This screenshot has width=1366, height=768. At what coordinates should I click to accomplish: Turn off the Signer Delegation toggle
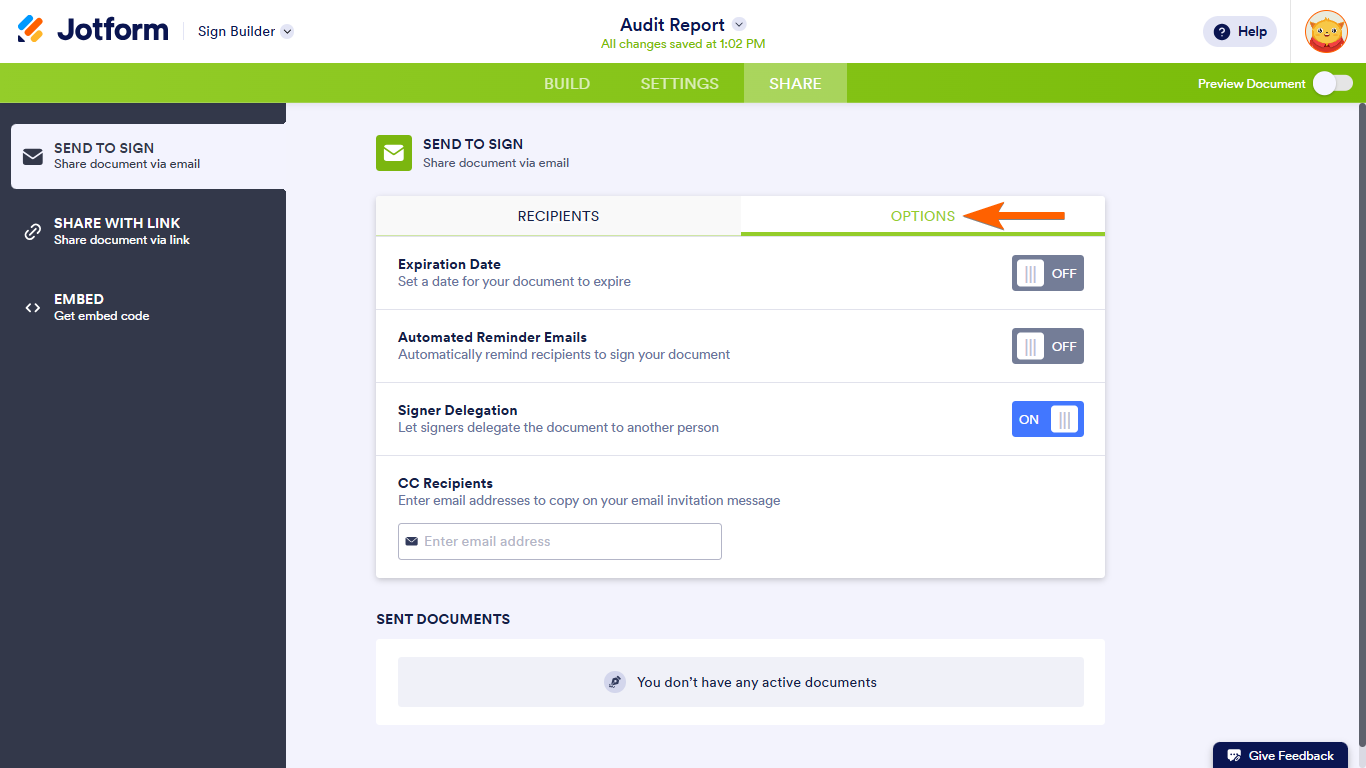tap(1048, 419)
